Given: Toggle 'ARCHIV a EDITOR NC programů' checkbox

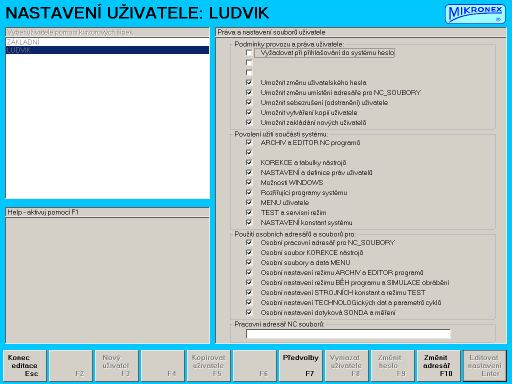Looking at the screenshot, I should [249, 142].
